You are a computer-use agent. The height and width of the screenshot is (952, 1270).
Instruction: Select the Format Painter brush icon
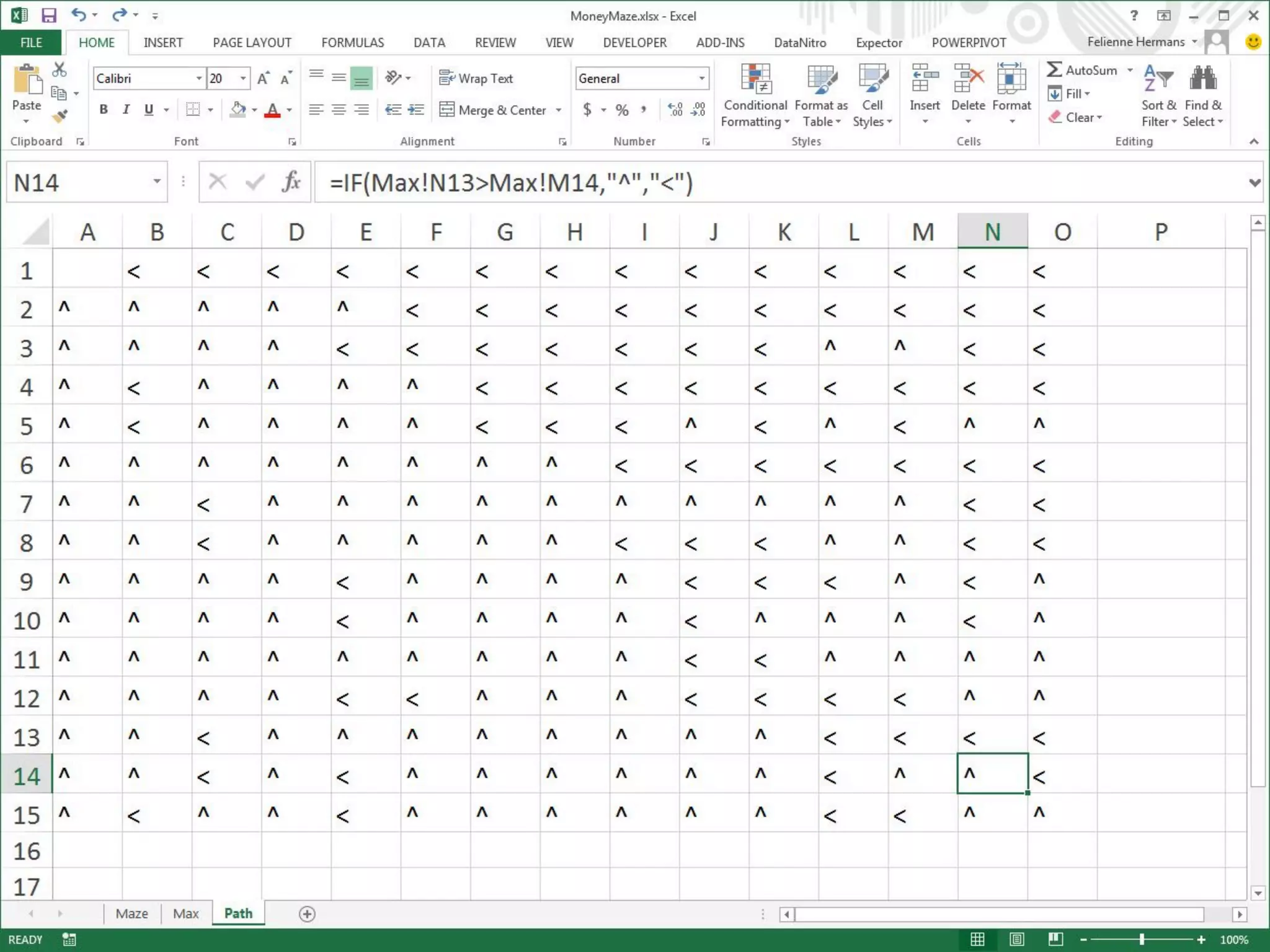coord(60,116)
